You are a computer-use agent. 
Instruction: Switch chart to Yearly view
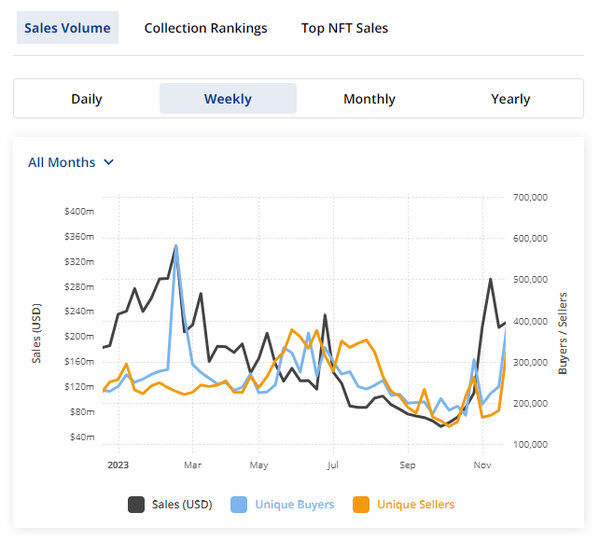510,99
